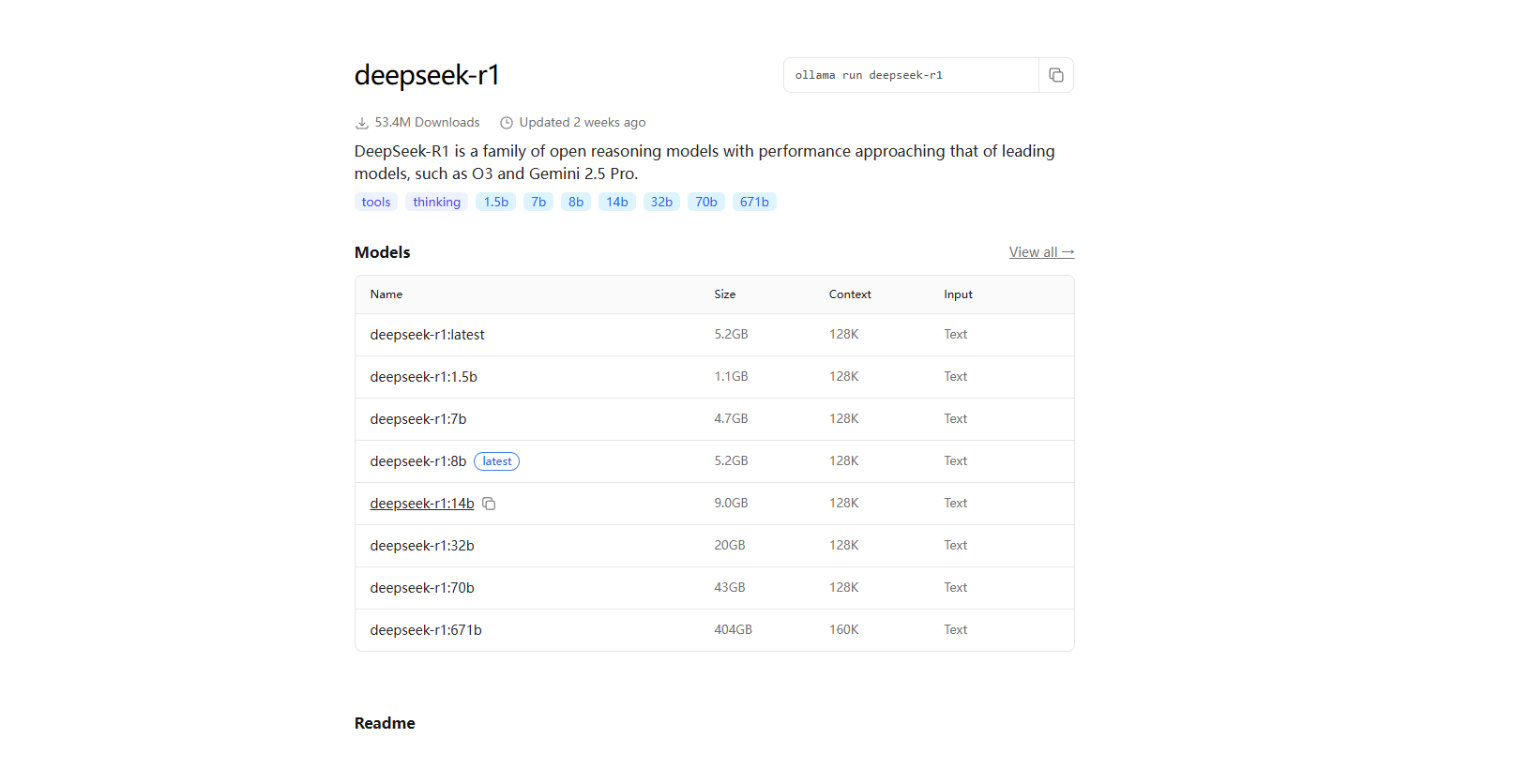Select the tools tag

(376, 202)
